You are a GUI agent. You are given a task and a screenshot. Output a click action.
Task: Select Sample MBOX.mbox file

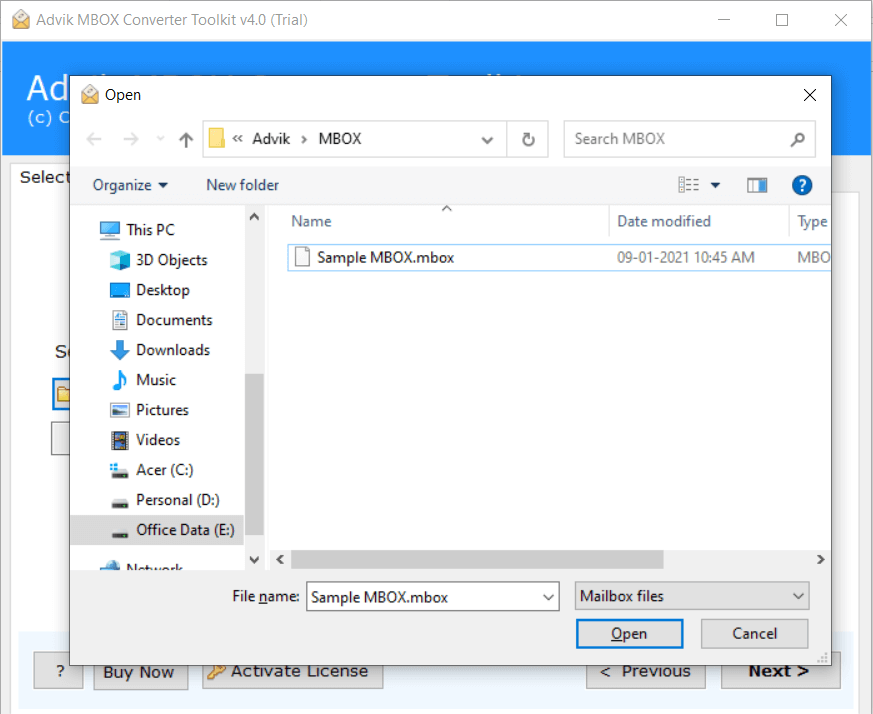[x=558, y=257]
